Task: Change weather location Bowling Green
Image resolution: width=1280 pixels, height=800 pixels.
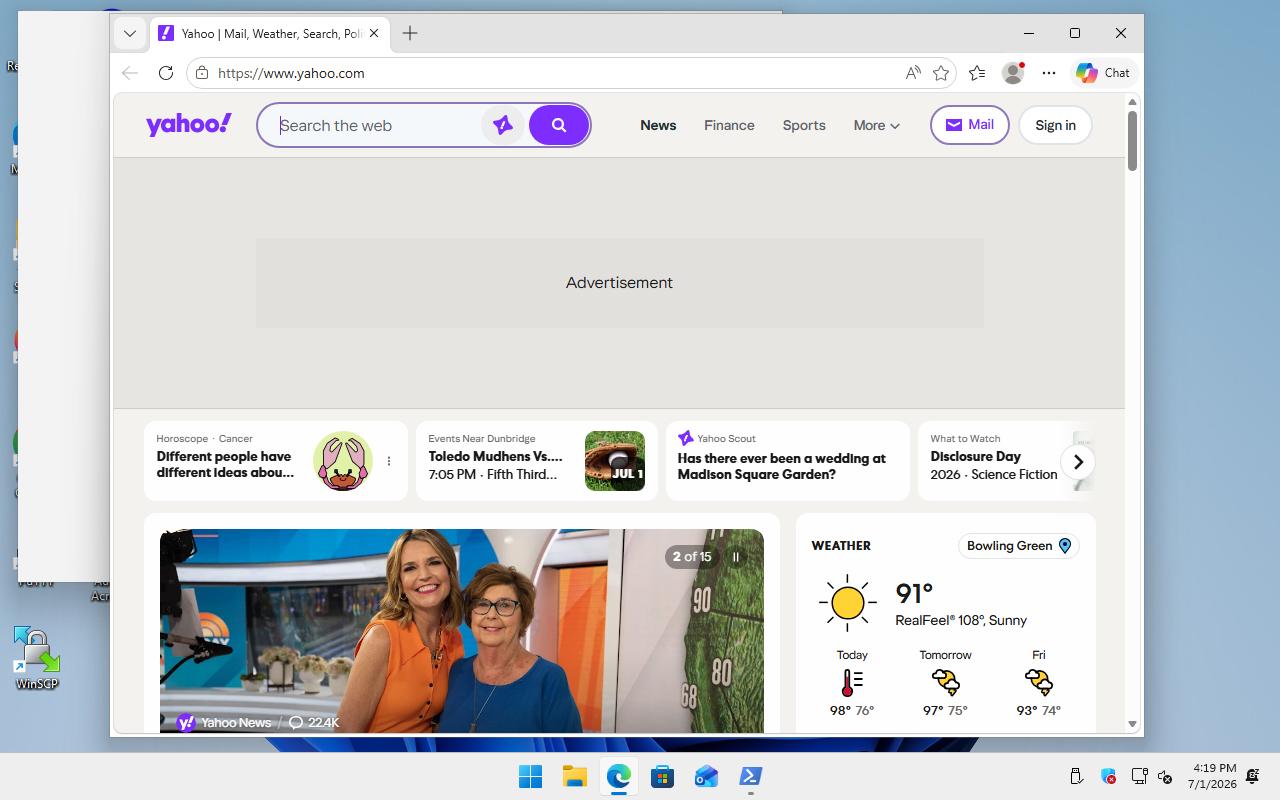Action: coord(1018,546)
